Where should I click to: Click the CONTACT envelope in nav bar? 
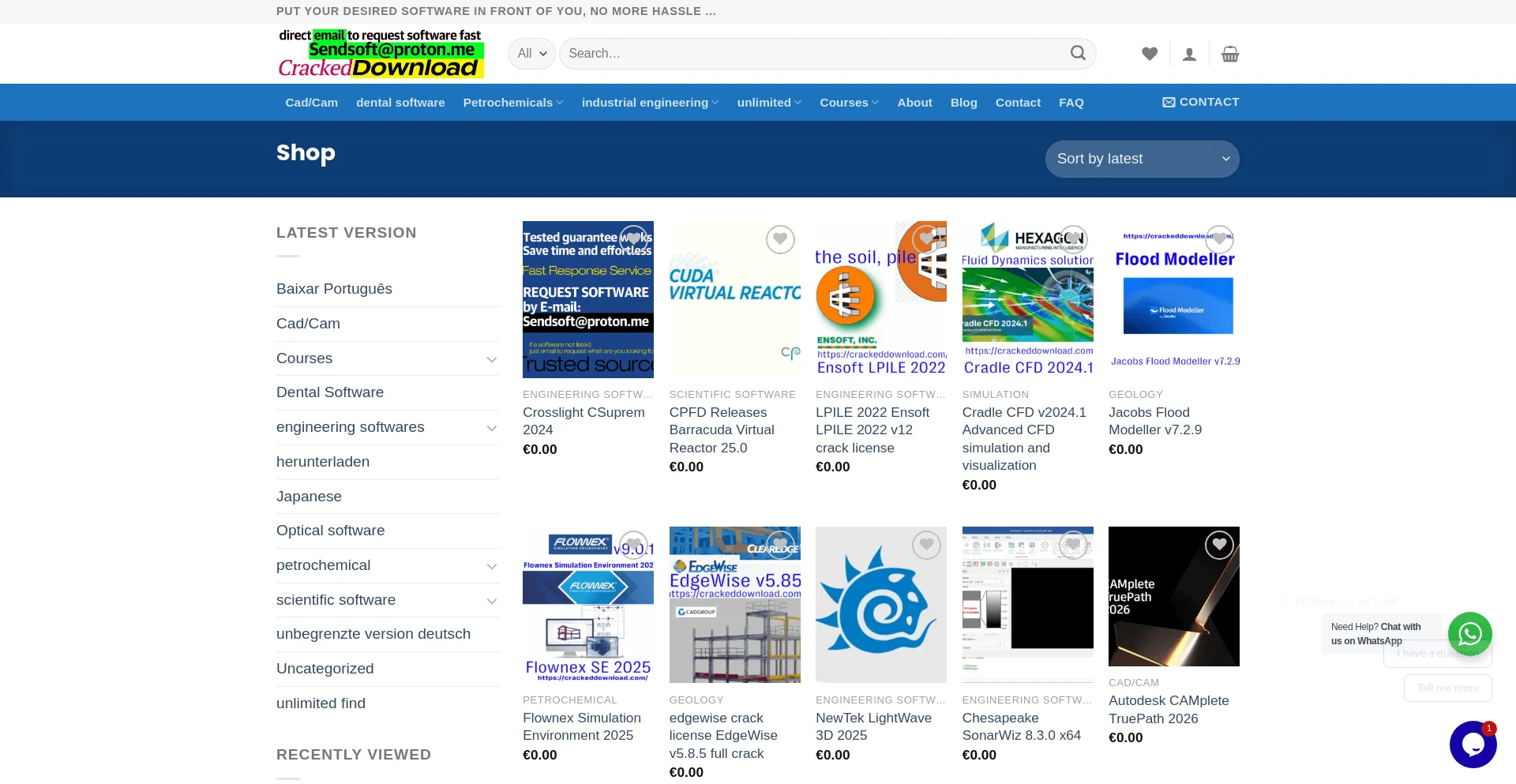[x=1200, y=102]
